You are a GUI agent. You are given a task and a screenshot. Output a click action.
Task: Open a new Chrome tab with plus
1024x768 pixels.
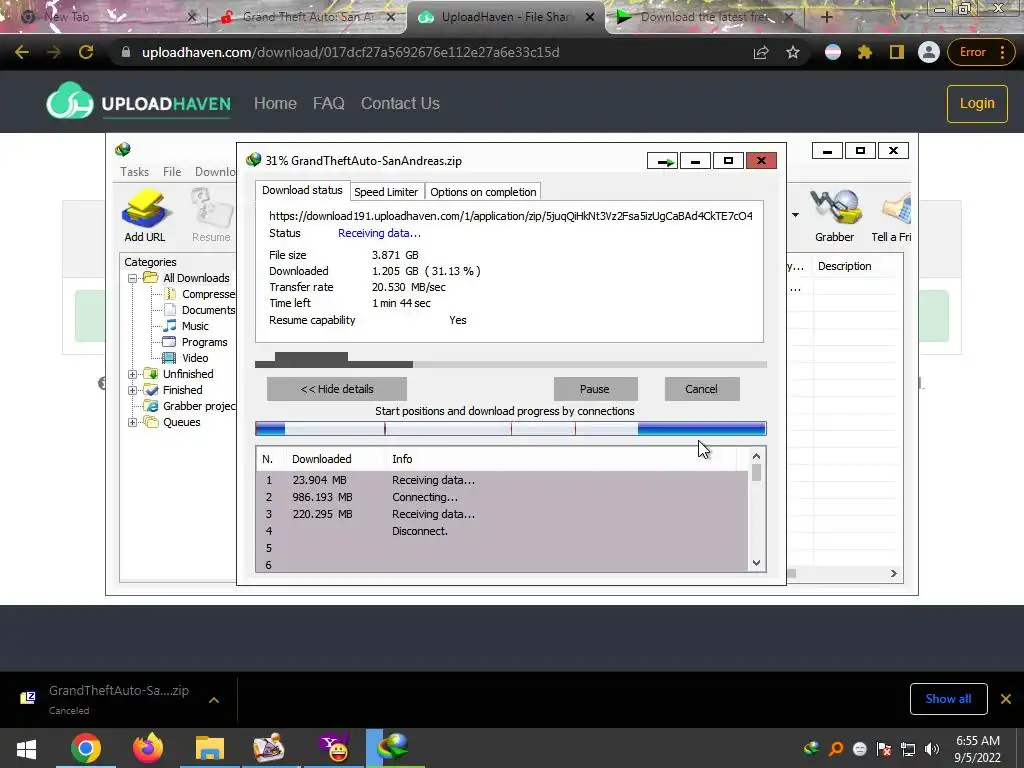(x=826, y=17)
